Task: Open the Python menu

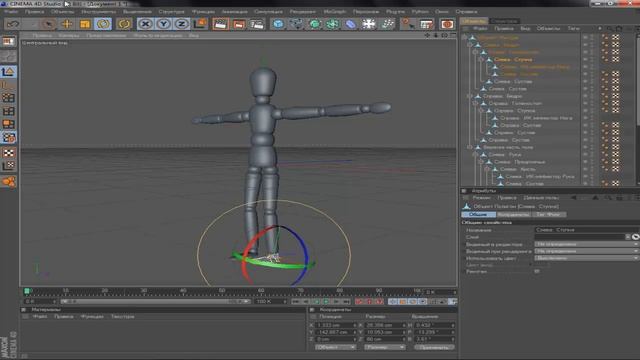Action: pyautogui.click(x=420, y=12)
